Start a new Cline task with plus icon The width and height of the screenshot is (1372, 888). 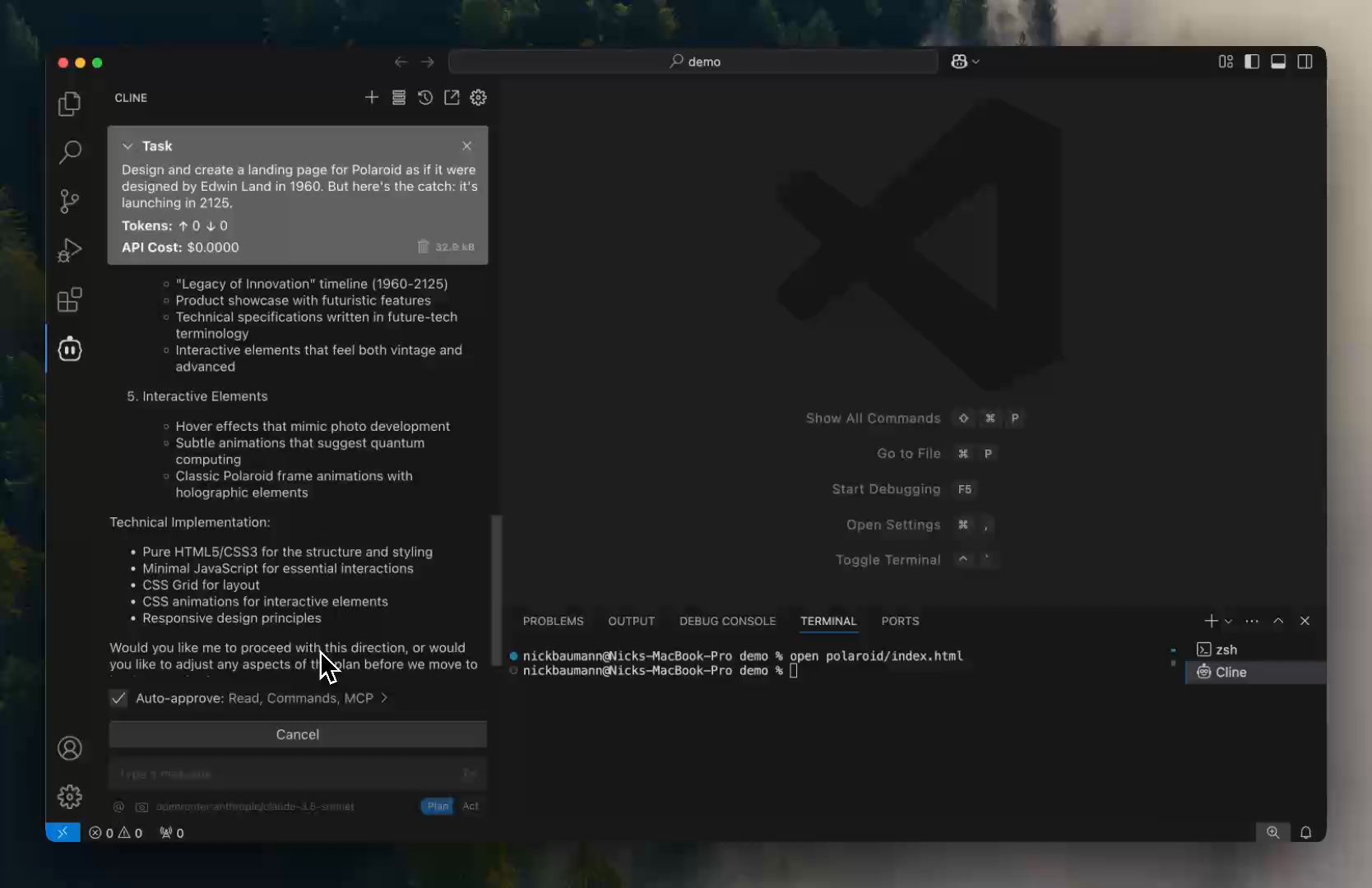click(x=372, y=98)
